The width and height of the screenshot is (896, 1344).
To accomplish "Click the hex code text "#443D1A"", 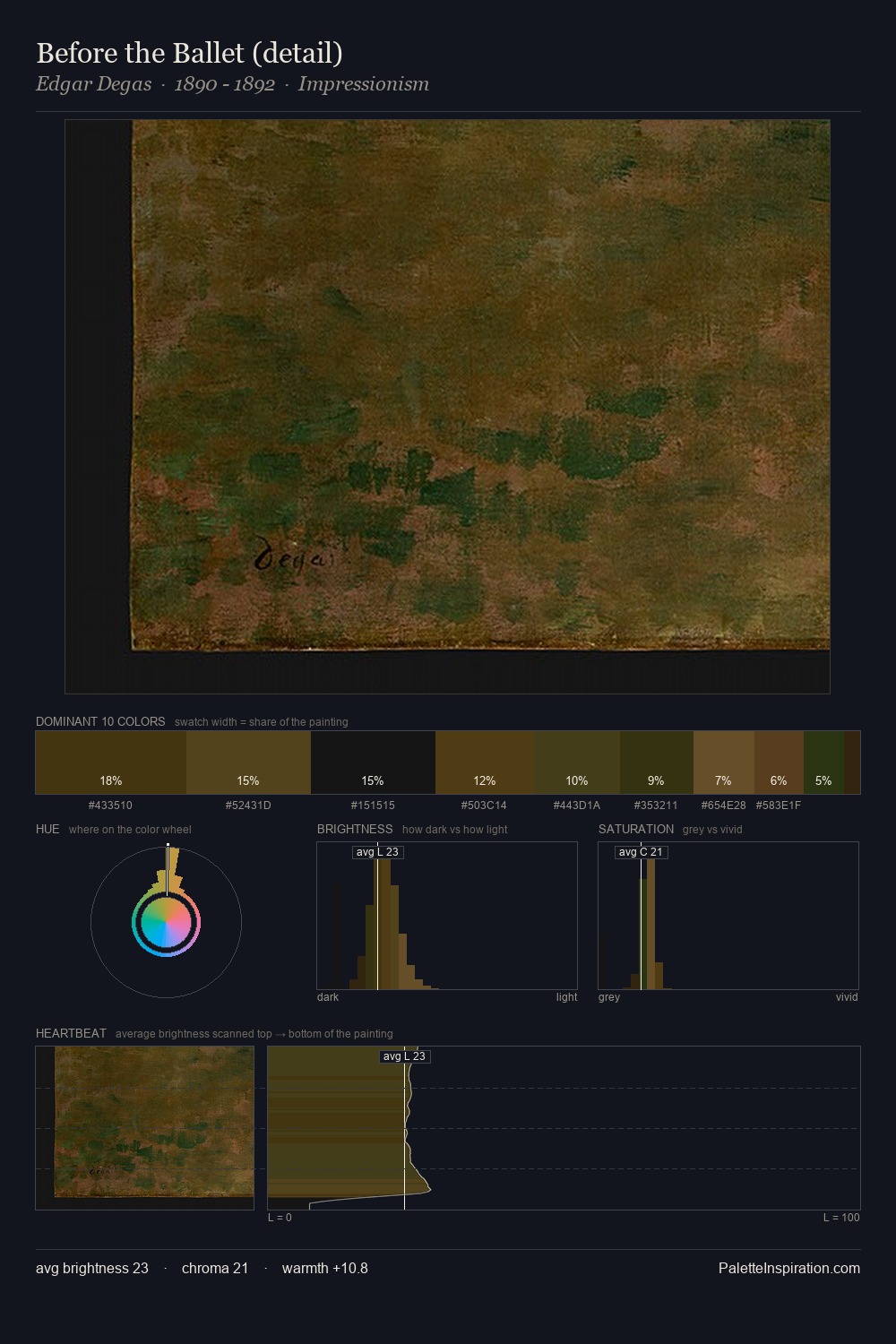I will pyautogui.click(x=577, y=806).
